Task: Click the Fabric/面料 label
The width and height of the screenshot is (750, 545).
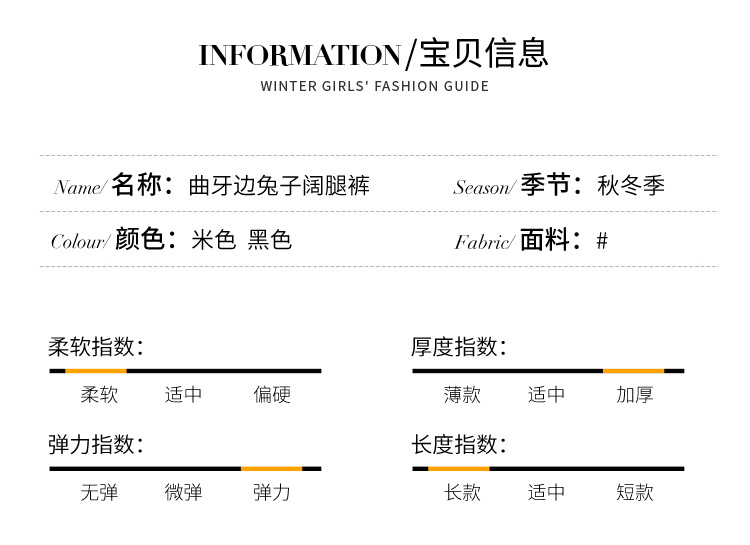Action: pyautogui.click(x=518, y=241)
